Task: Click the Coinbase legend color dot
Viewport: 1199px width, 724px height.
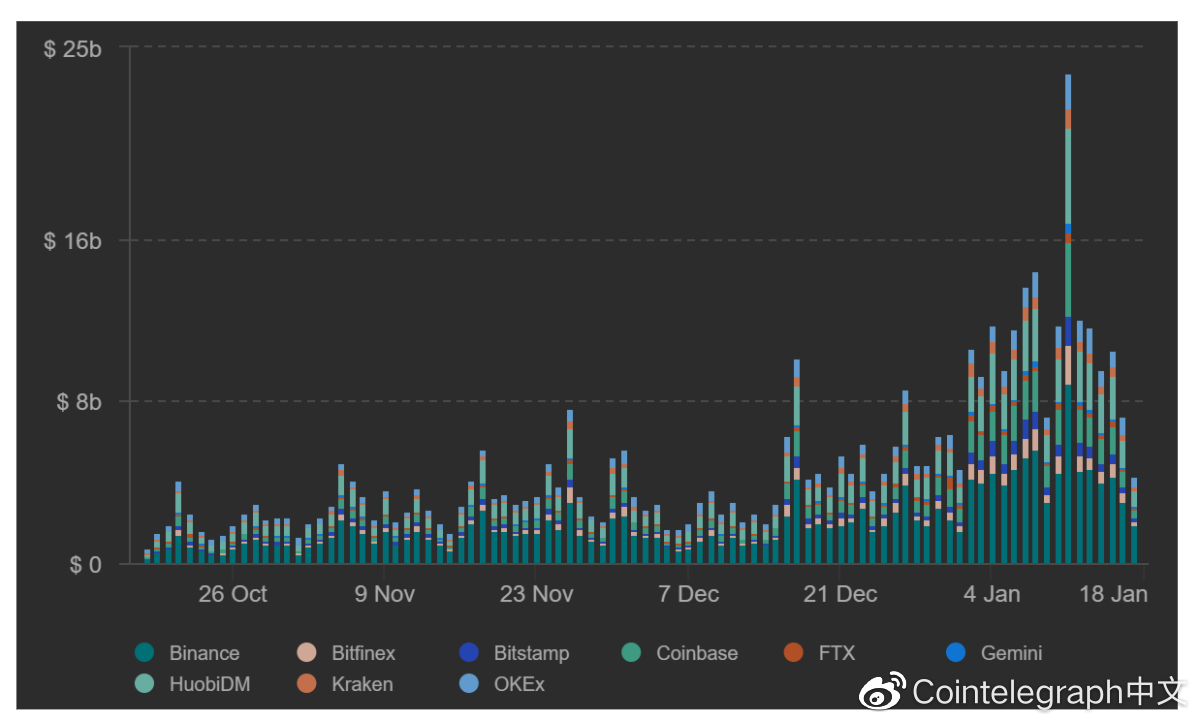Action: click(x=631, y=653)
